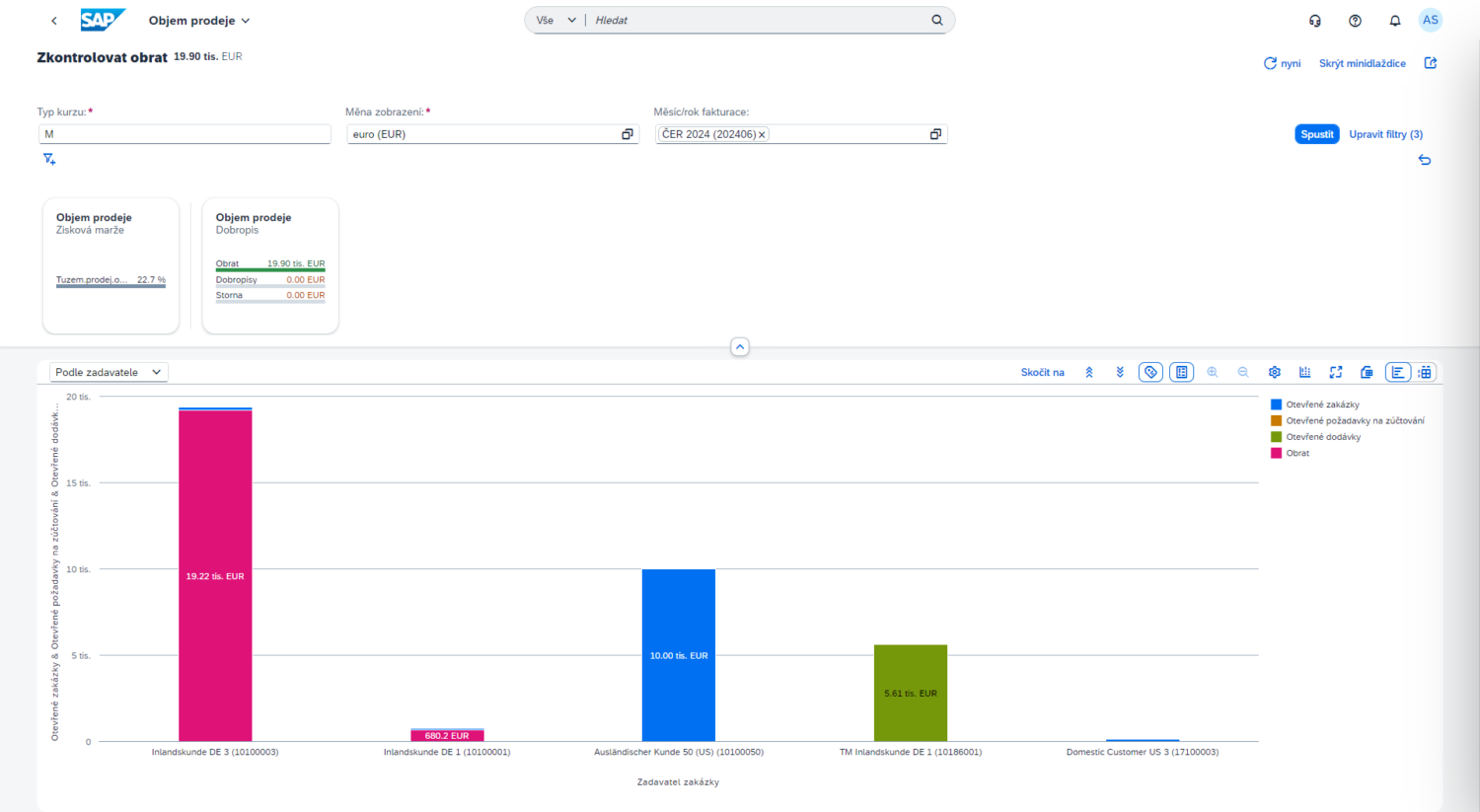
Task: Toggle data labels tag button
Action: click(x=1150, y=372)
